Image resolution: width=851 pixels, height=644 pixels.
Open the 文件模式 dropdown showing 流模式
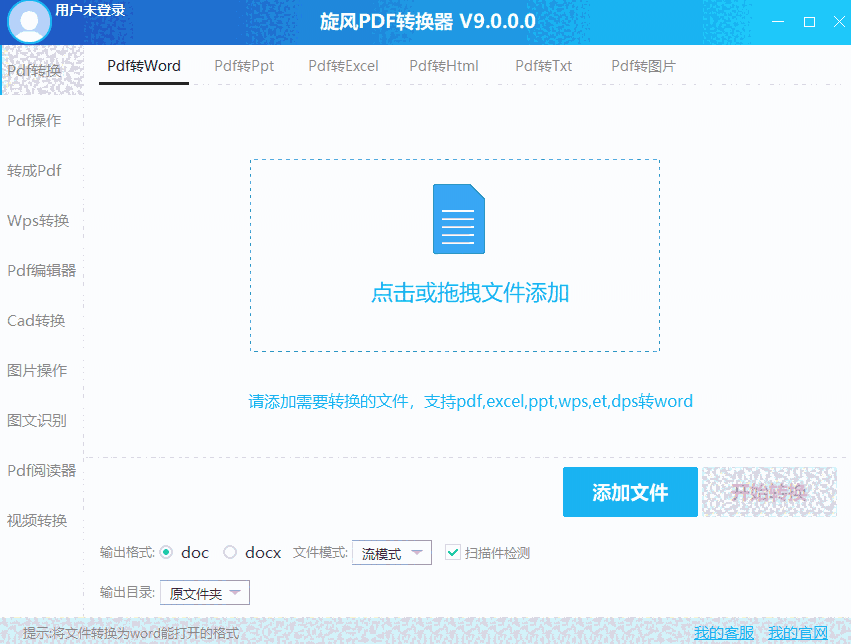pos(391,552)
